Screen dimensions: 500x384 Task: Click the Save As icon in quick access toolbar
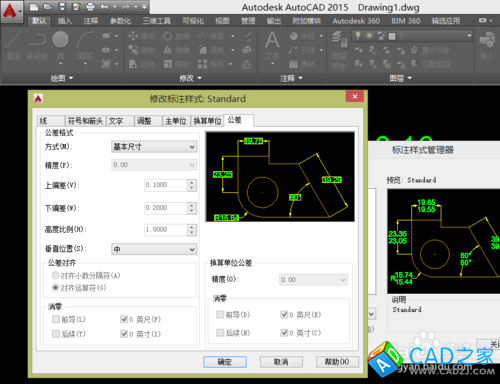(76, 7)
